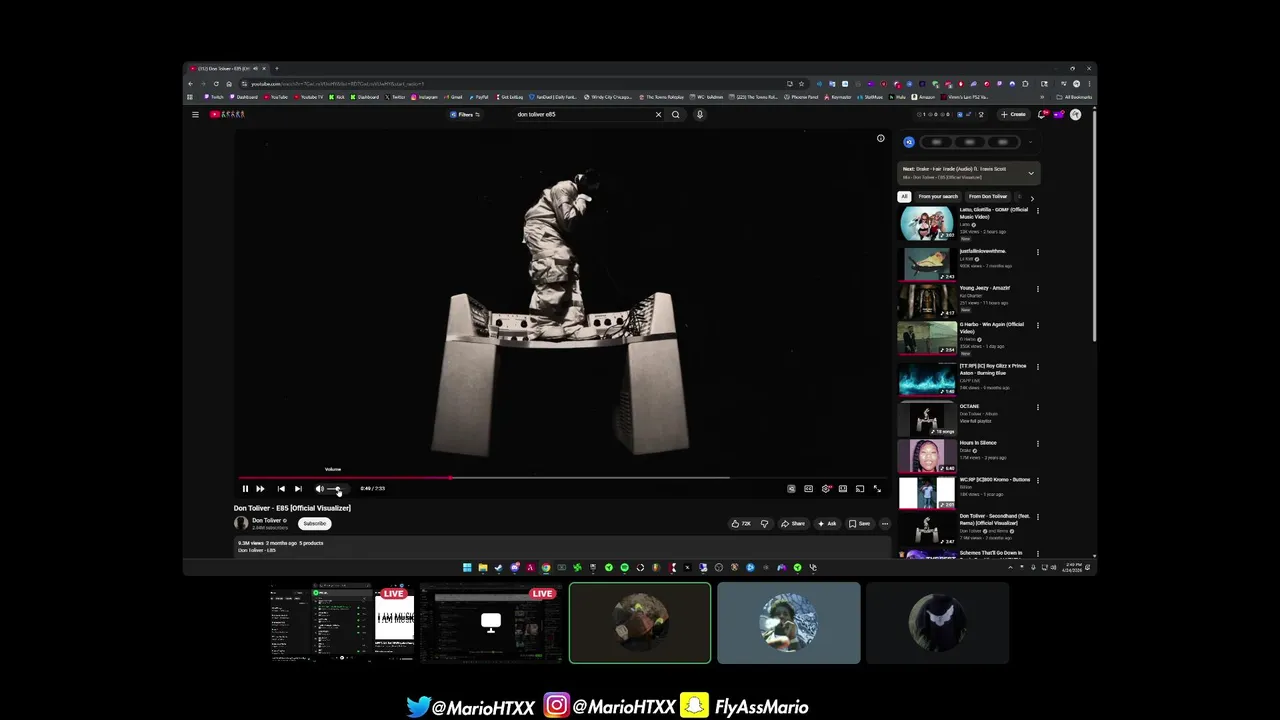Skip to the next video

click(x=298, y=489)
